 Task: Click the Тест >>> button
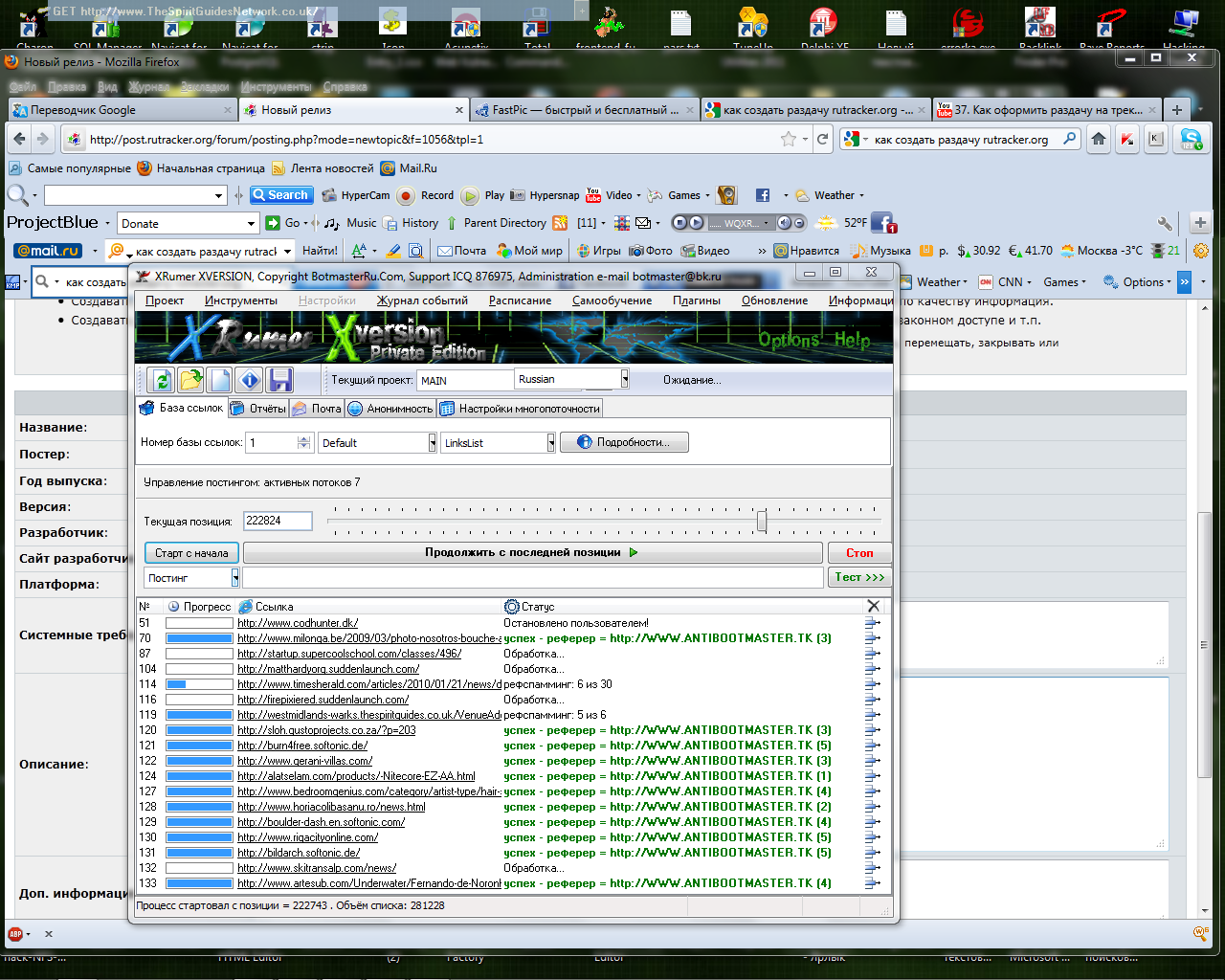[858, 577]
